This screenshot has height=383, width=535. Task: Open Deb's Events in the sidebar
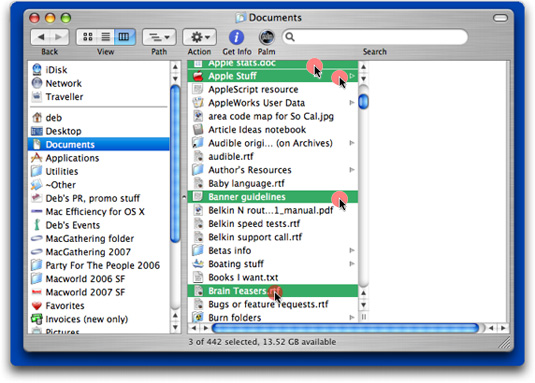point(99,225)
